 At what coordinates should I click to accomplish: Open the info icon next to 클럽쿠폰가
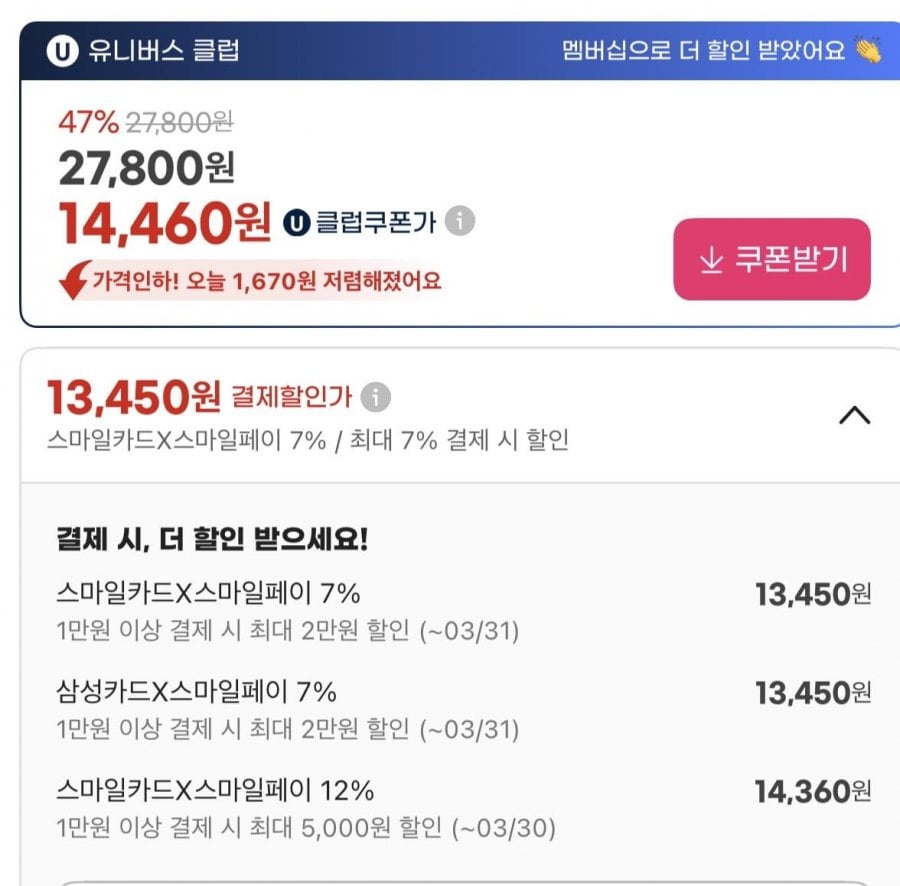click(x=459, y=221)
